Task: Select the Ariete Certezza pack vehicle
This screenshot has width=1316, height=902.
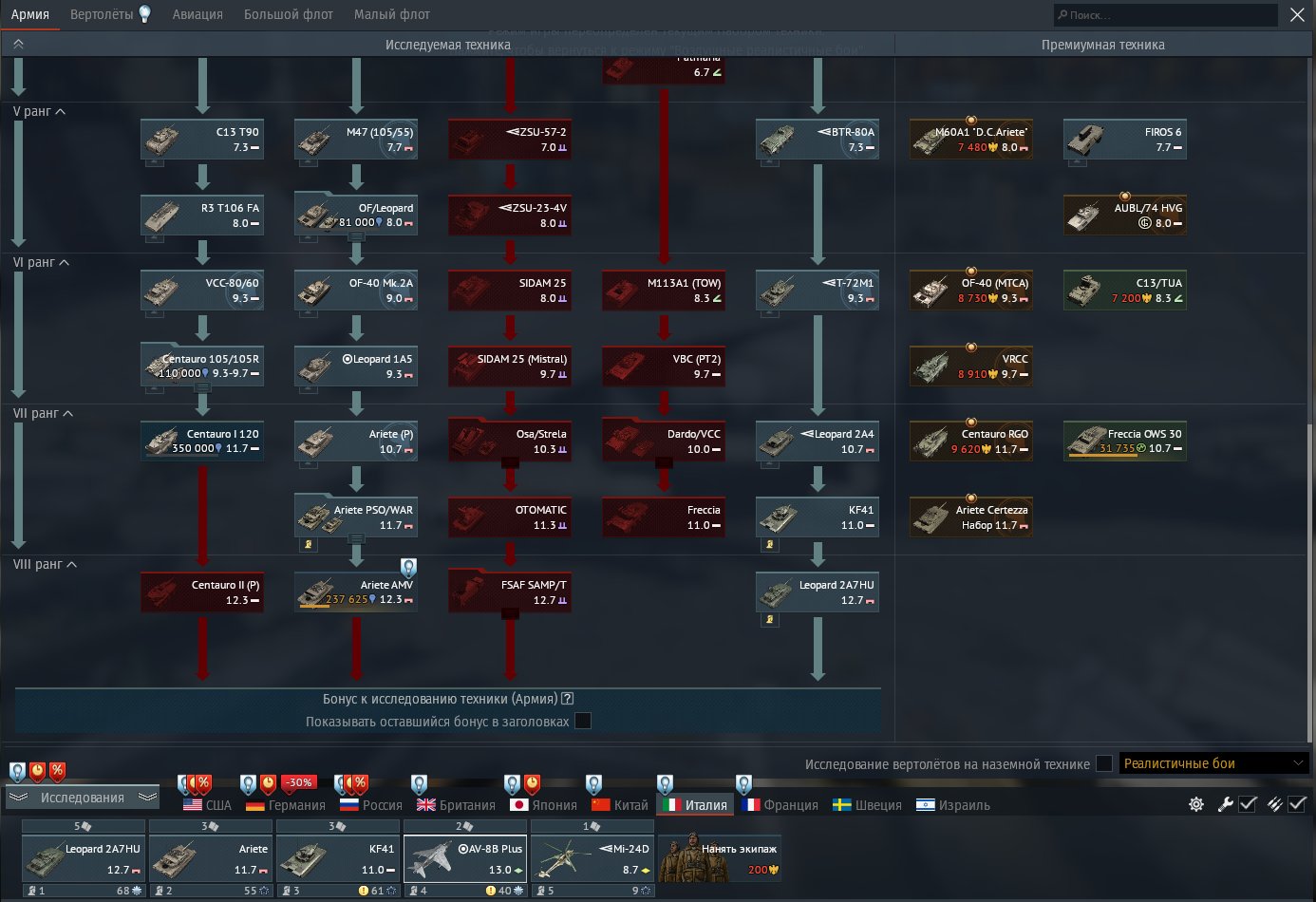Action: tap(971, 517)
